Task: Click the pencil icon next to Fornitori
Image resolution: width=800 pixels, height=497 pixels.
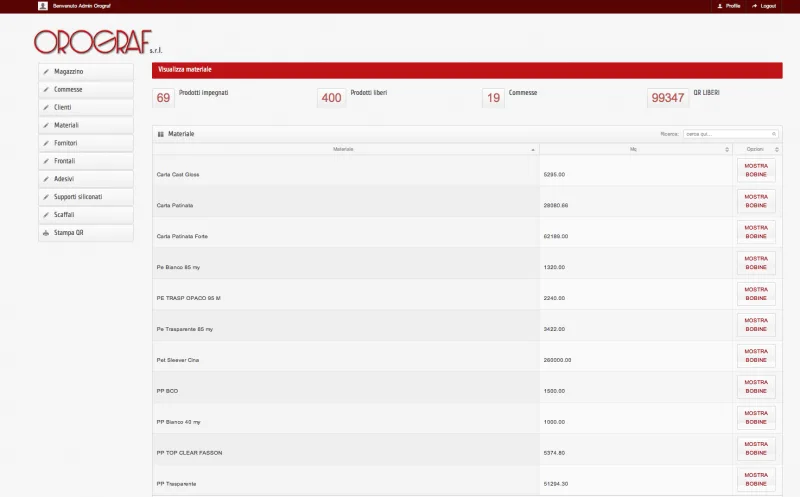Action: coord(46,143)
